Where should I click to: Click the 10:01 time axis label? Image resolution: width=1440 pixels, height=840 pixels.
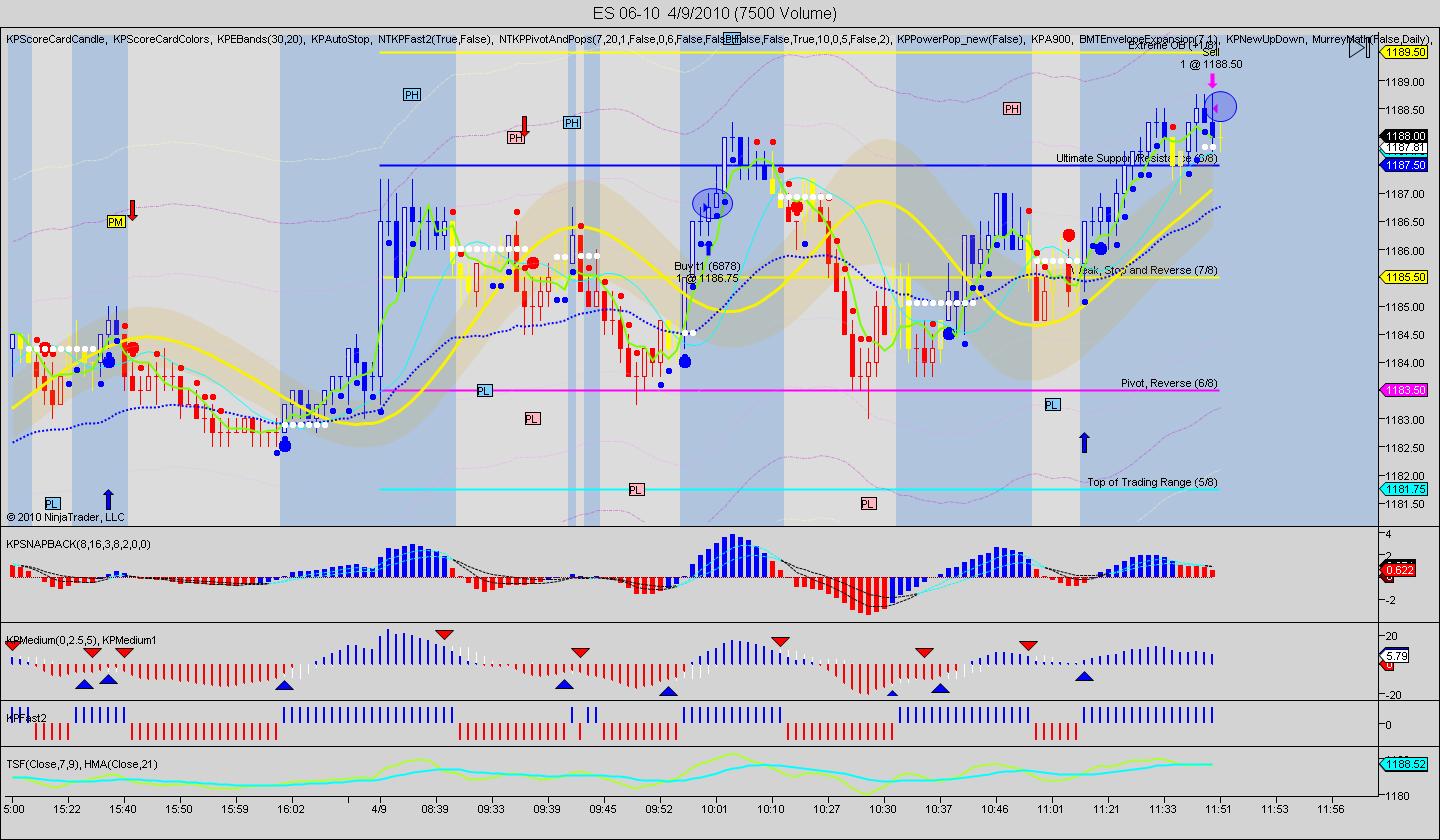pos(714,808)
